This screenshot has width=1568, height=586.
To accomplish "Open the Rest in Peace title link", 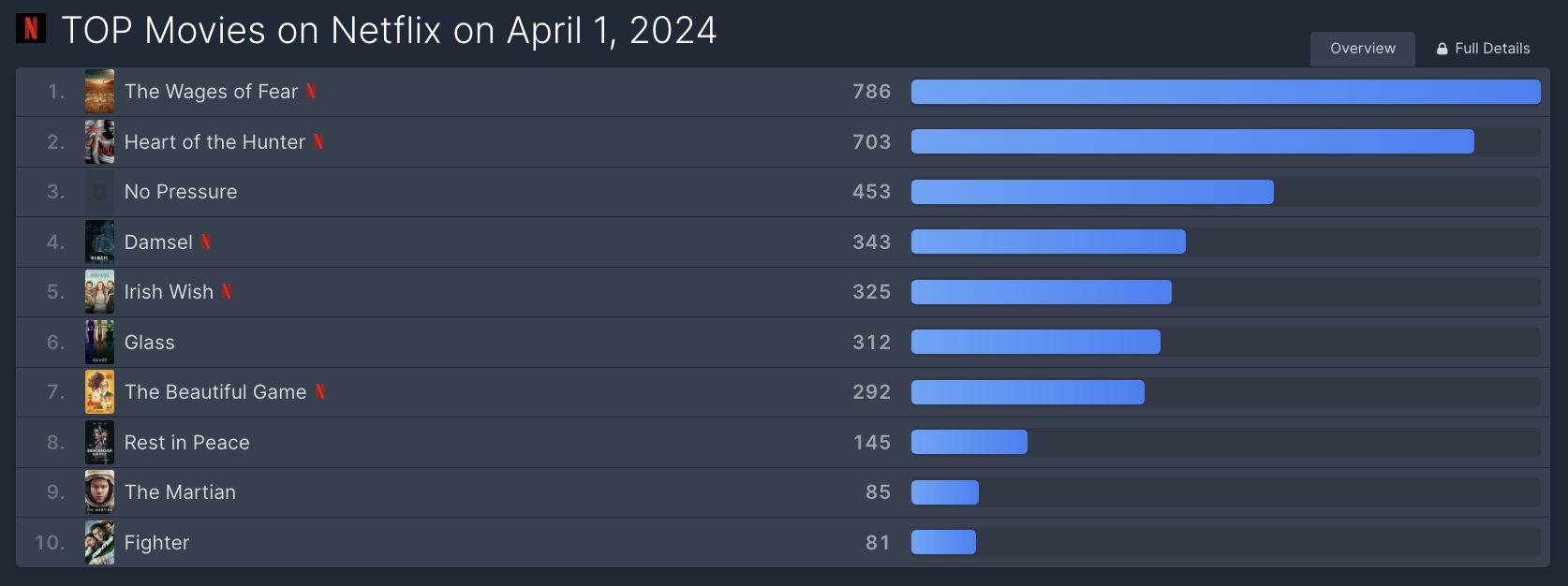I will [187, 443].
